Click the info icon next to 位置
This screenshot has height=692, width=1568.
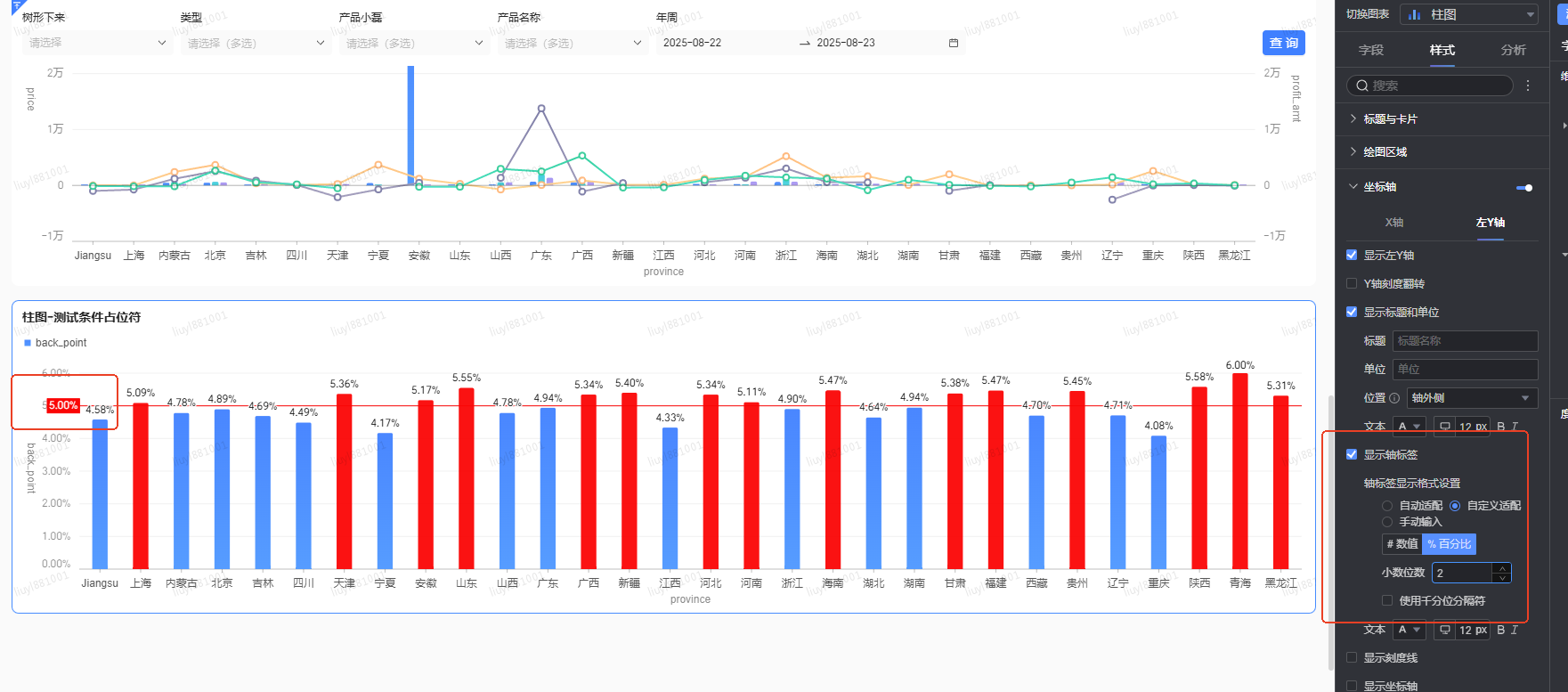pos(1394,398)
